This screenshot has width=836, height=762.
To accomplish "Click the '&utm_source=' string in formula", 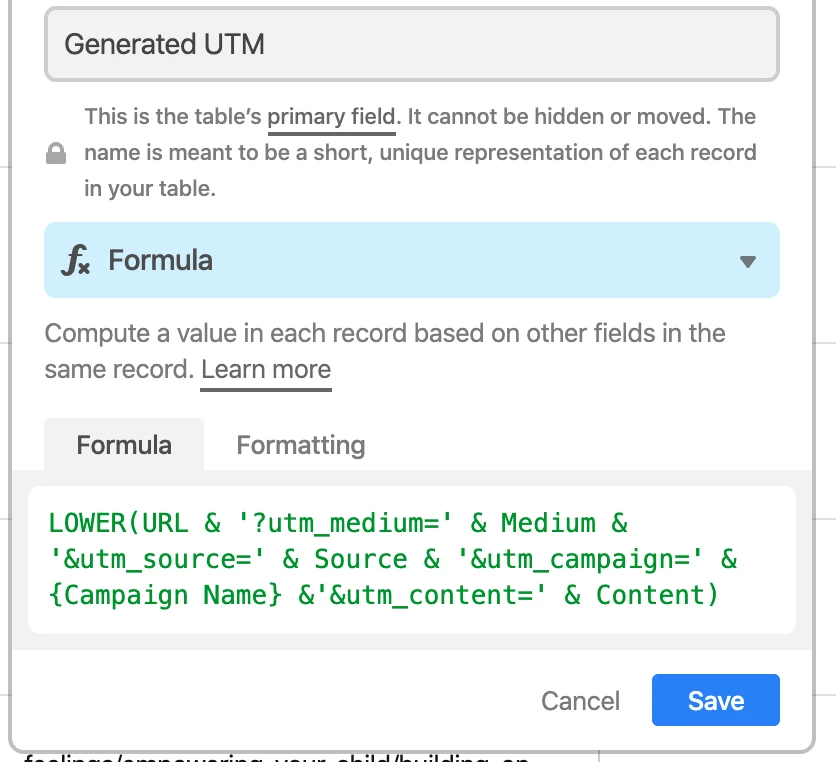I will point(157,559).
